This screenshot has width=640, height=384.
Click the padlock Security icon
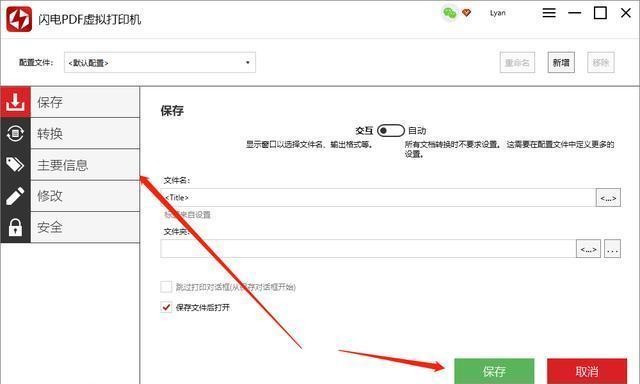pyautogui.click(x=15, y=227)
